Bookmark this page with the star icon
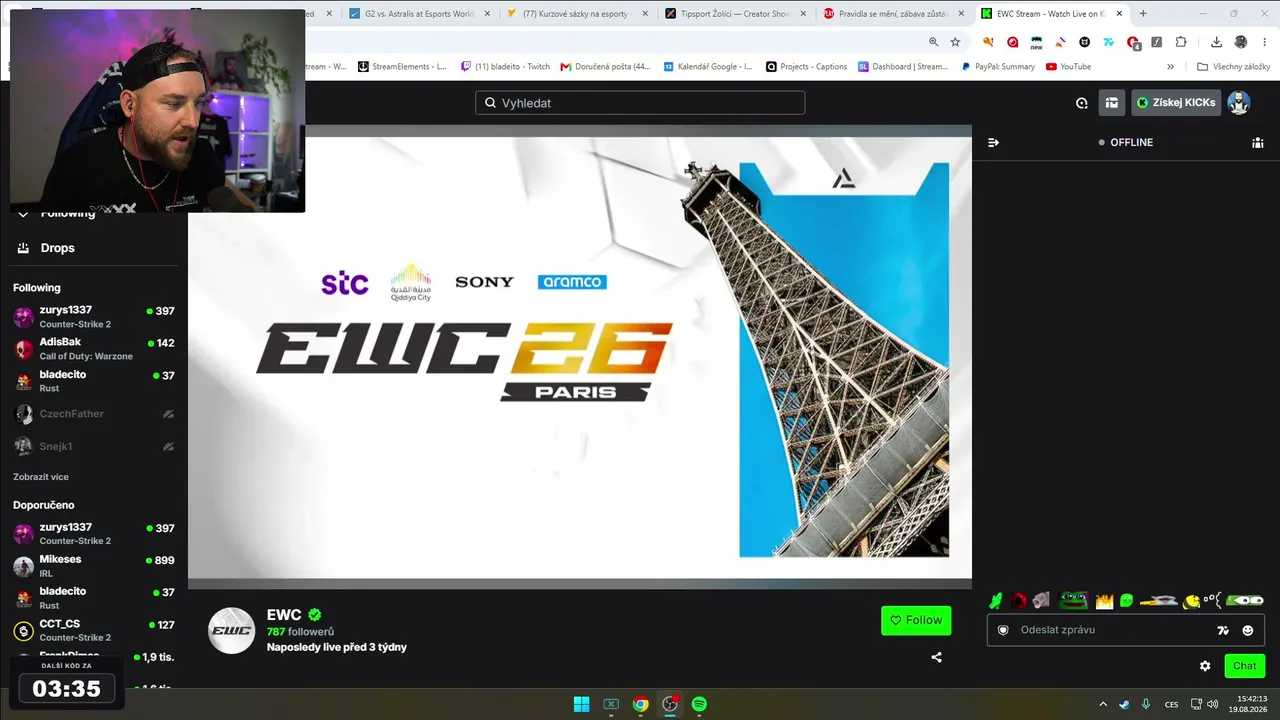The height and width of the screenshot is (720, 1280). click(x=955, y=42)
